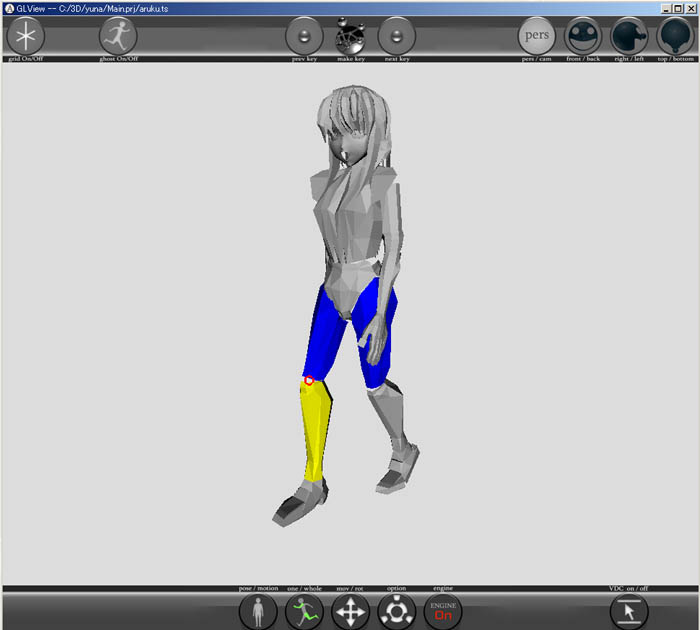Click the GLView title bar icon
The image size is (700, 630).
[x=8, y=7]
